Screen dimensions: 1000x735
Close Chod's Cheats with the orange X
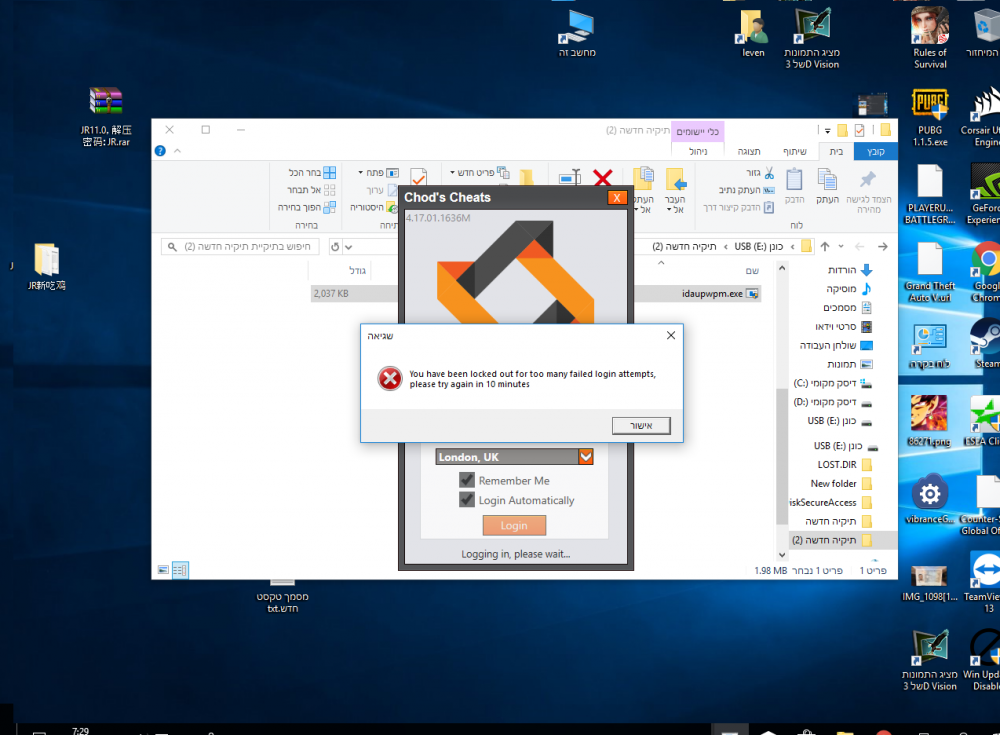617,198
